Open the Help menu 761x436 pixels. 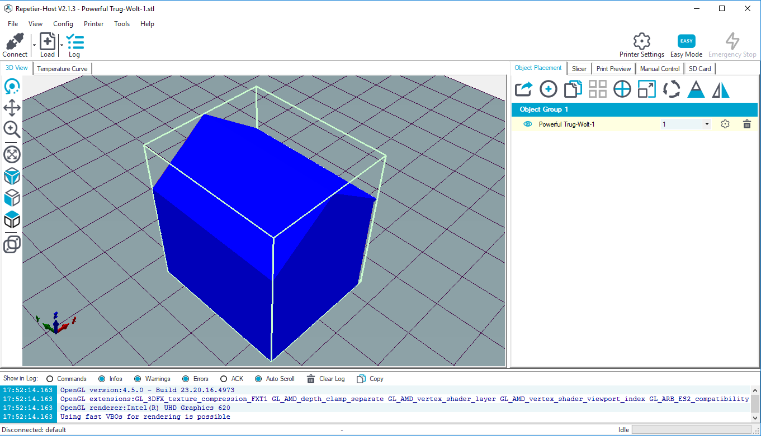(x=147, y=23)
